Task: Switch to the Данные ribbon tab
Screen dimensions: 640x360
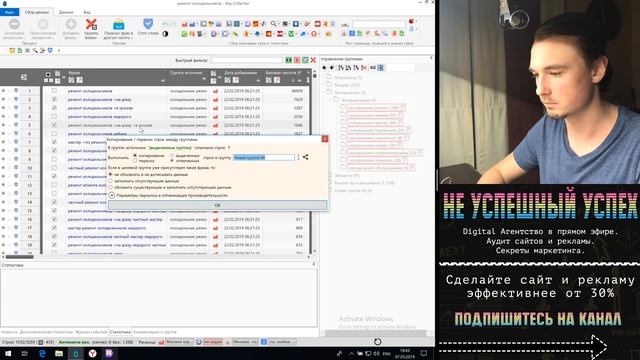Action: pos(66,12)
